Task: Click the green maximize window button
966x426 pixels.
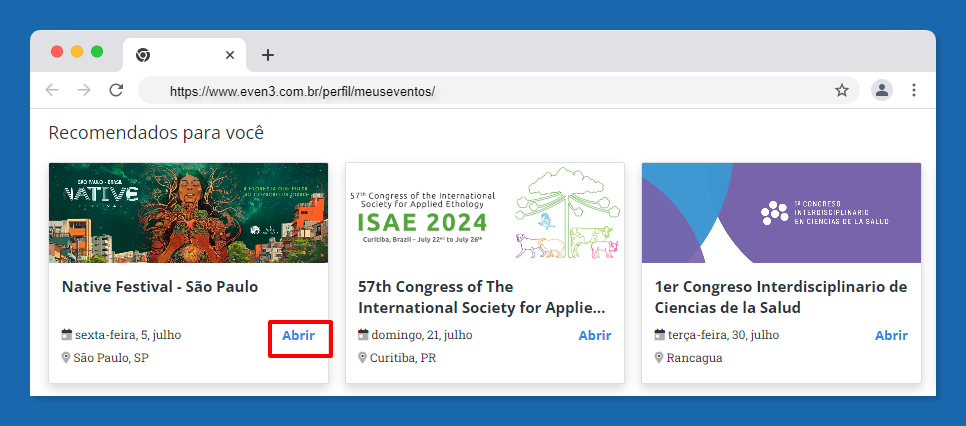Action: (97, 52)
